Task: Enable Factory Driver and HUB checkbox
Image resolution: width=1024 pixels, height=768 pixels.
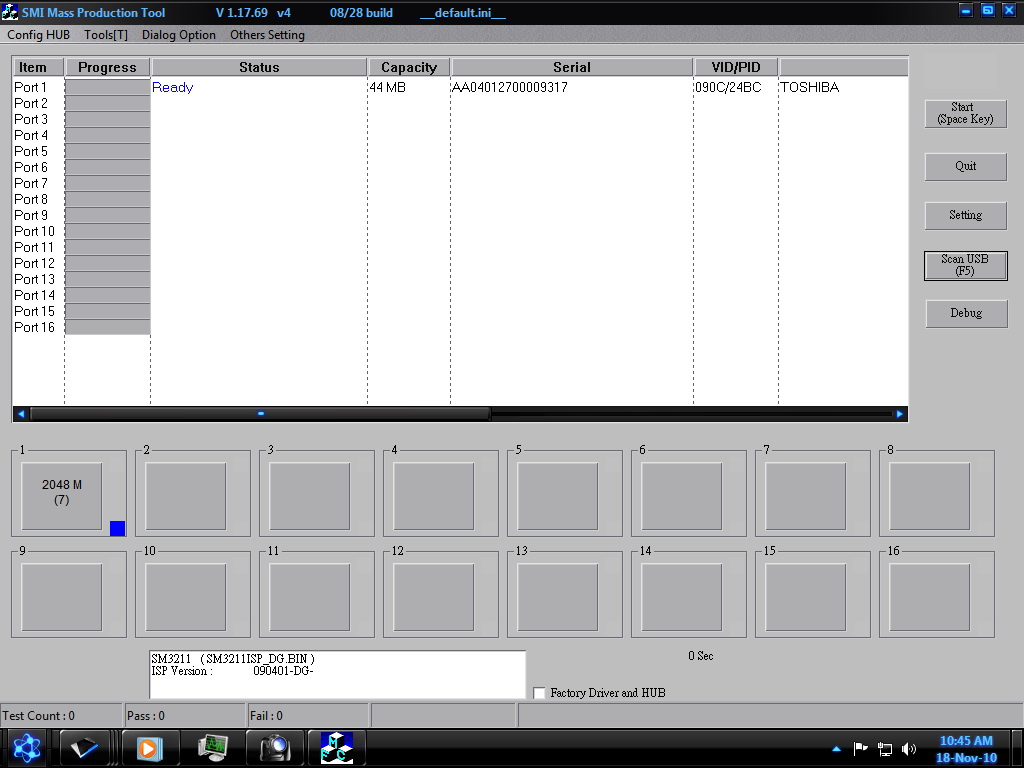Action: click(539, 693)
